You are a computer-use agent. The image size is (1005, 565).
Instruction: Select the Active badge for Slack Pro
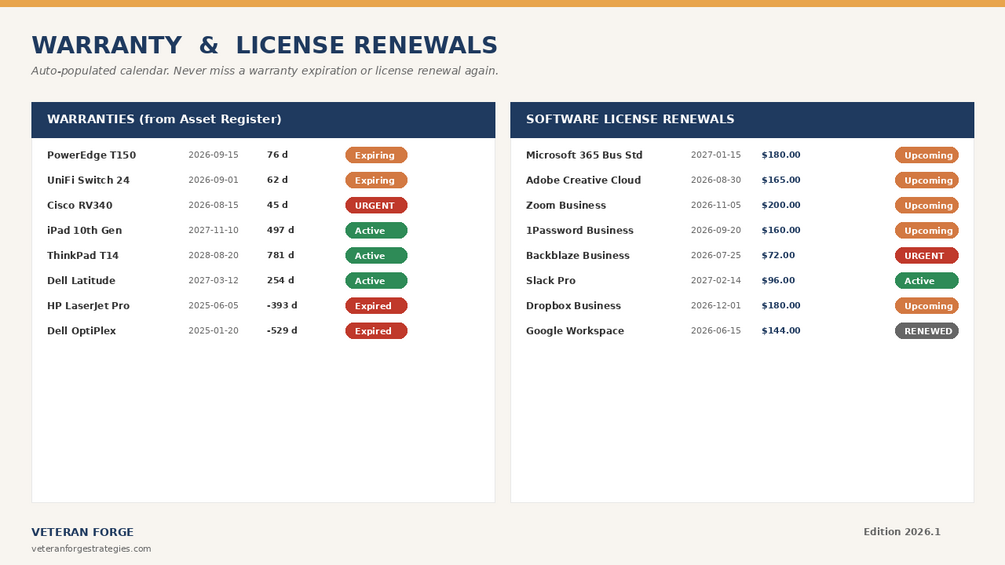927,280
